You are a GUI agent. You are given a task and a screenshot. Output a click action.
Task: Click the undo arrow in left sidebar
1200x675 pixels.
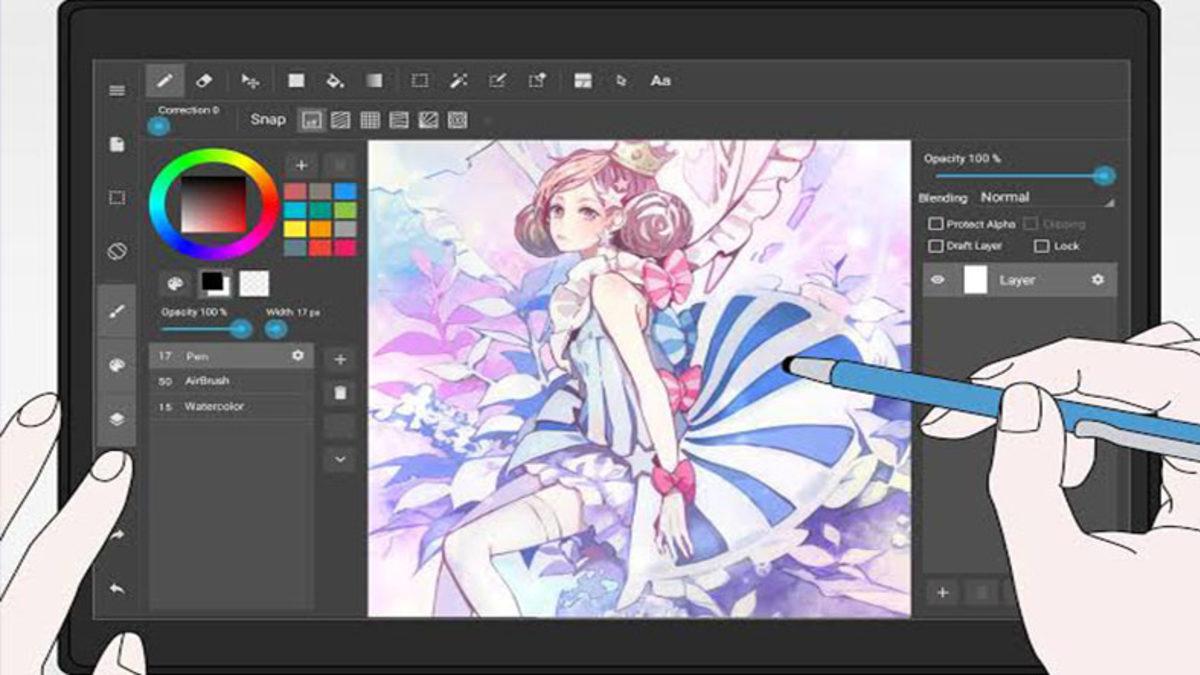(117, 589)
